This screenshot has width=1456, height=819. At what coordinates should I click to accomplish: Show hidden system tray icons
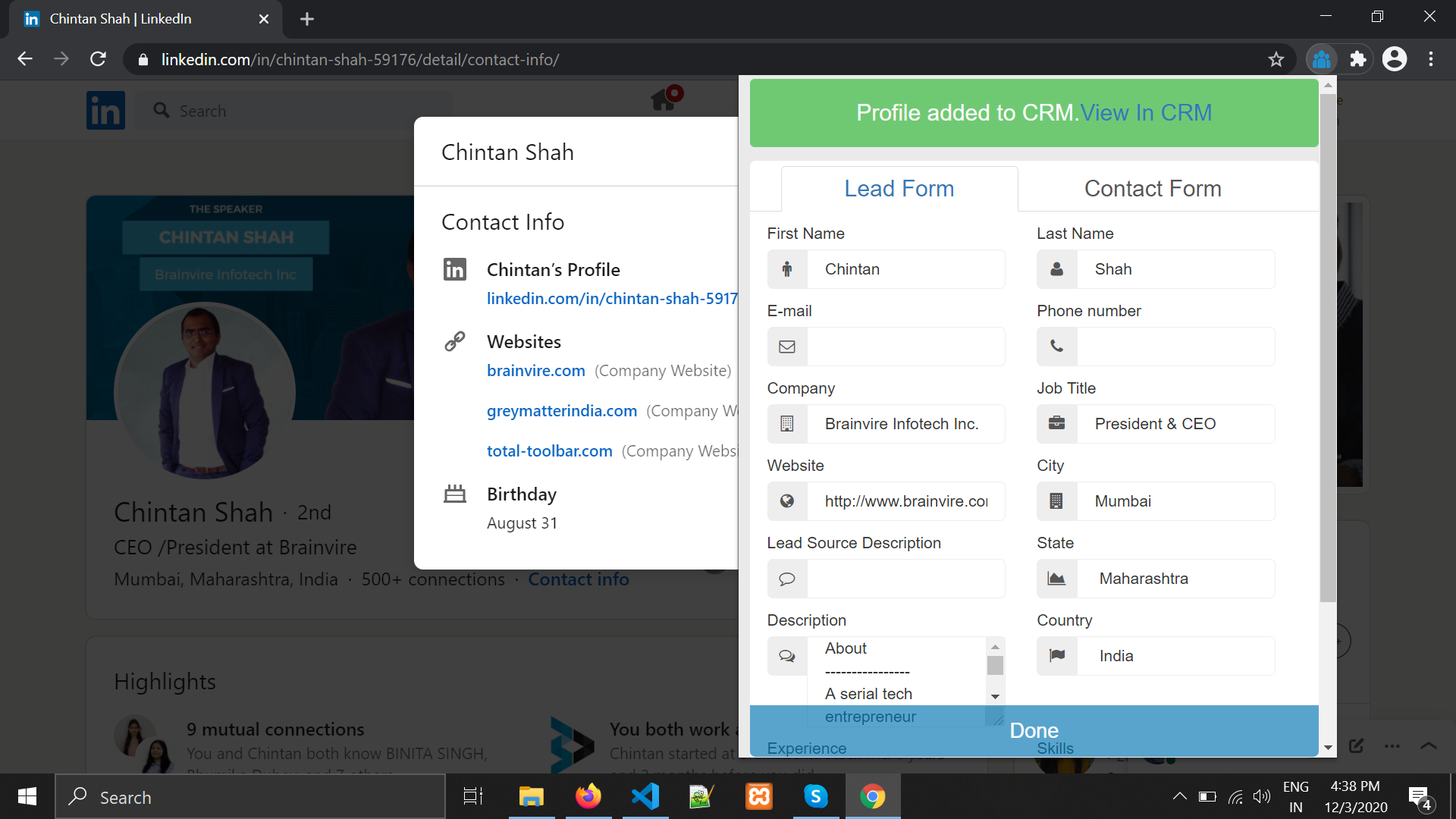click(1179, 796)
